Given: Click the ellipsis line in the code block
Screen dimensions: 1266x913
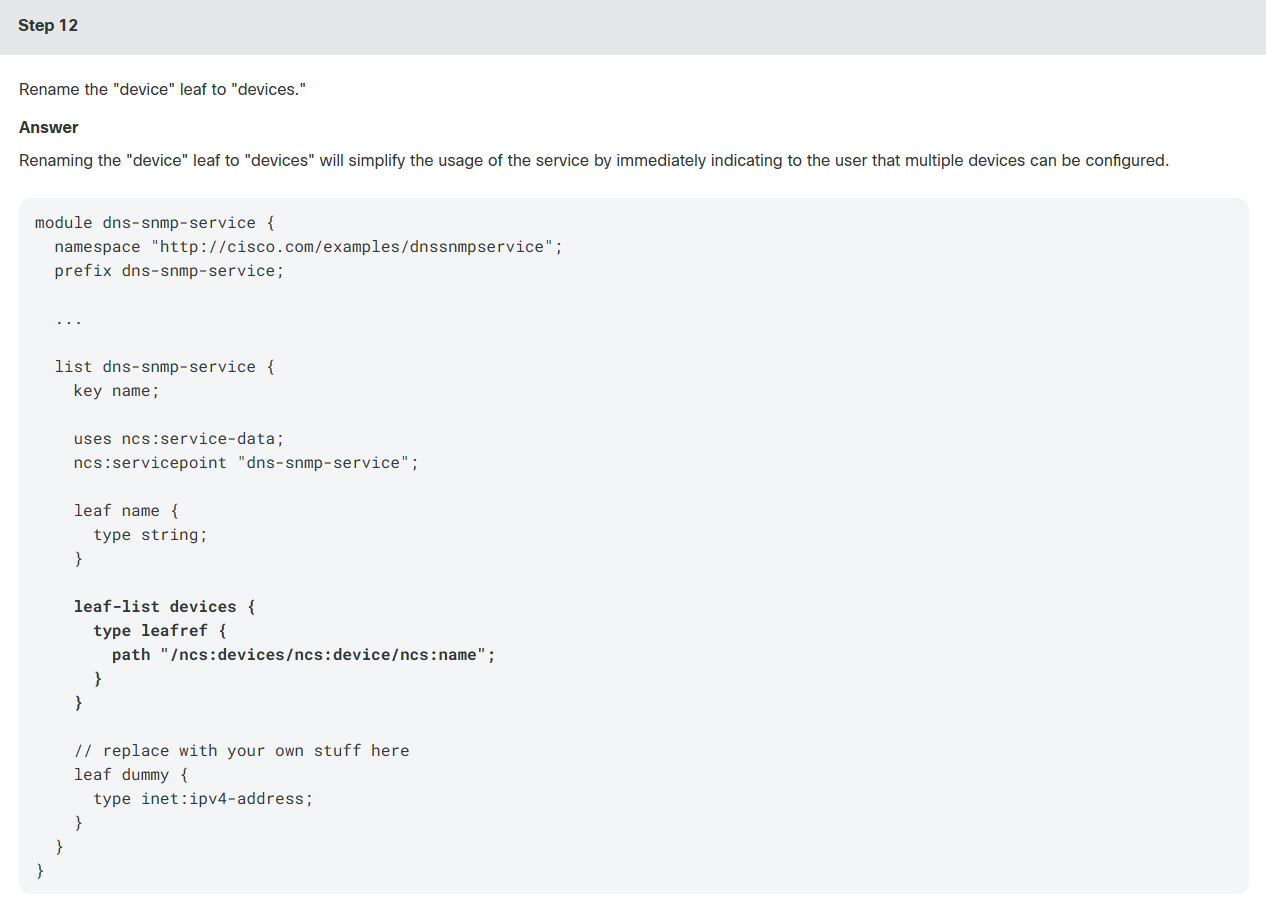Looking at the screenshot, I should click(x=68, y=320).
